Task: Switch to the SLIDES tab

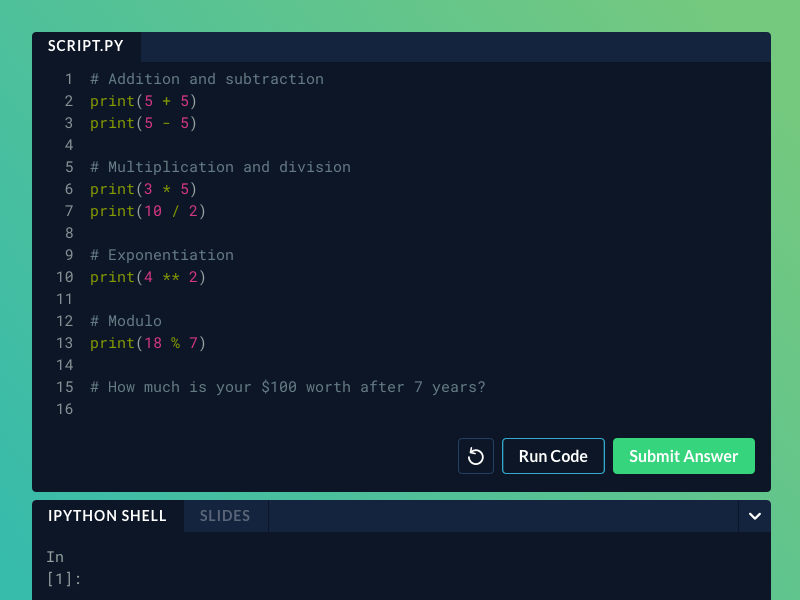Action: tap(225, 516)
